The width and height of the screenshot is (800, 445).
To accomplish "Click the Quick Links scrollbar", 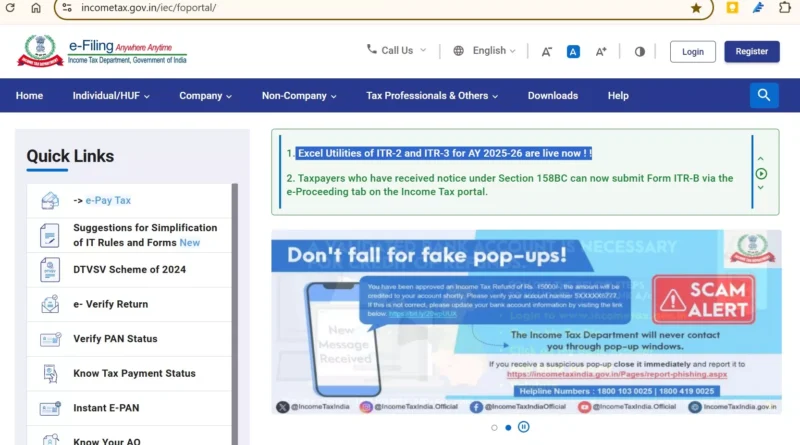I will point(235,300).
